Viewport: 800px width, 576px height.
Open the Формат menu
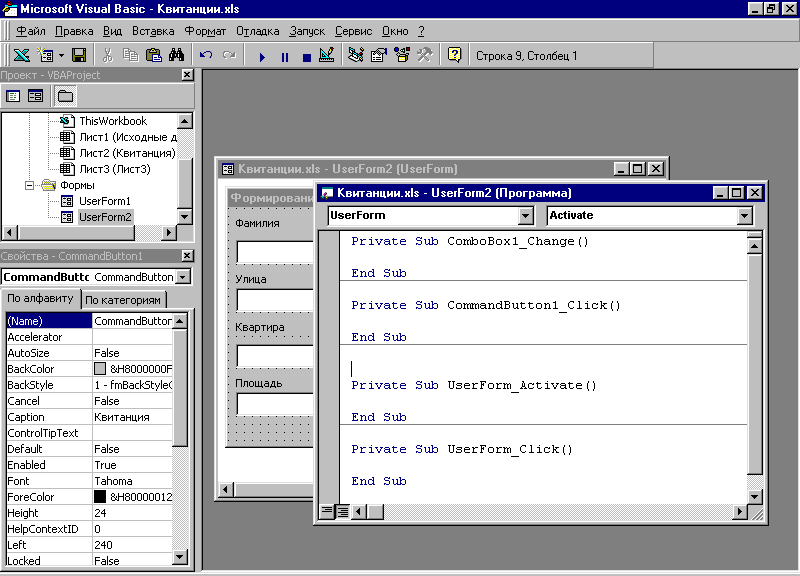point(205,31)
